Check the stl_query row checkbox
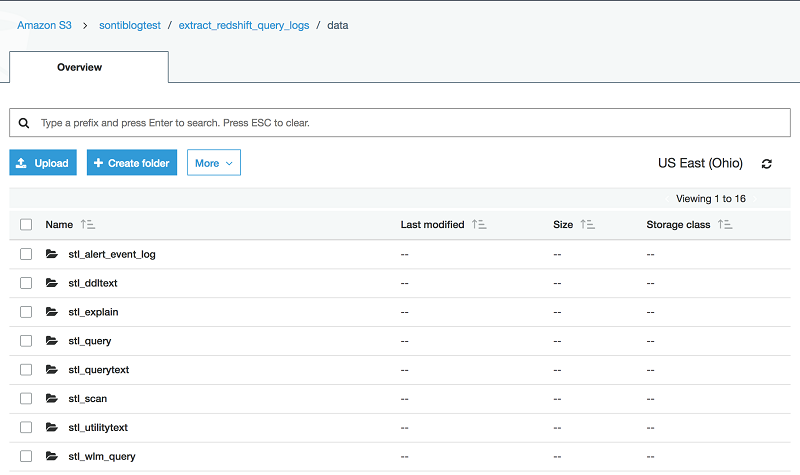The height and width of the screenshot is (475, 800). coord(26,341)
